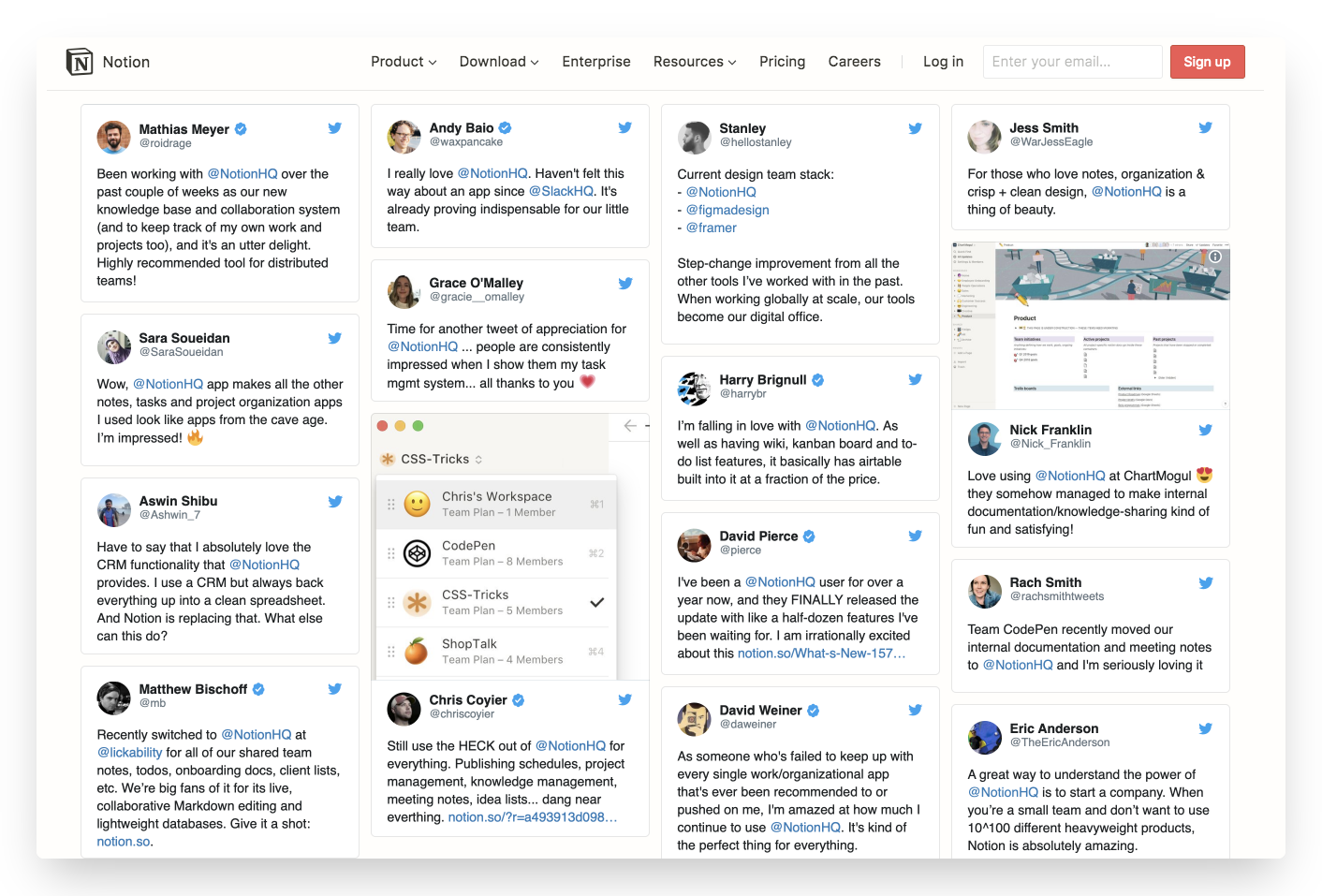Click the @rachsmithtweets handle
Viewport: 1322px width, 896px height.
[x=1056, y=596]
